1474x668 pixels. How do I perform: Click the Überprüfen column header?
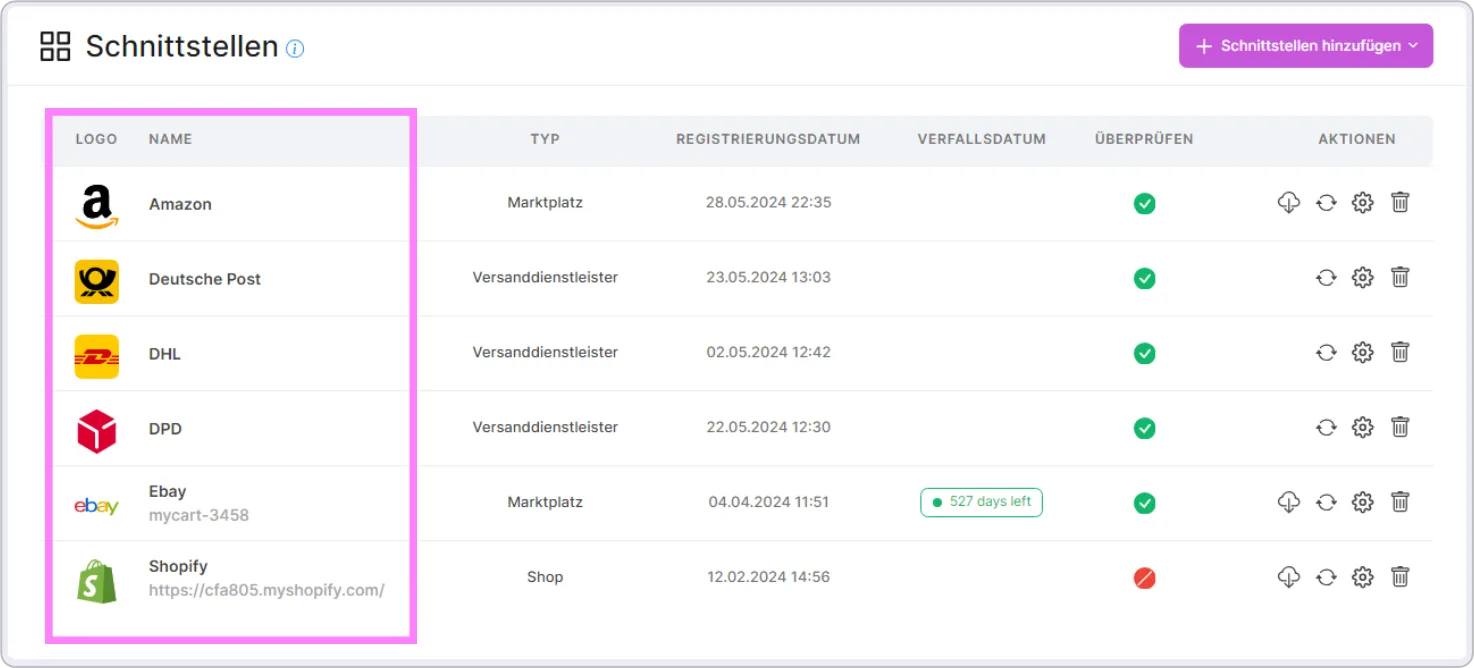tap(1144, 139)
